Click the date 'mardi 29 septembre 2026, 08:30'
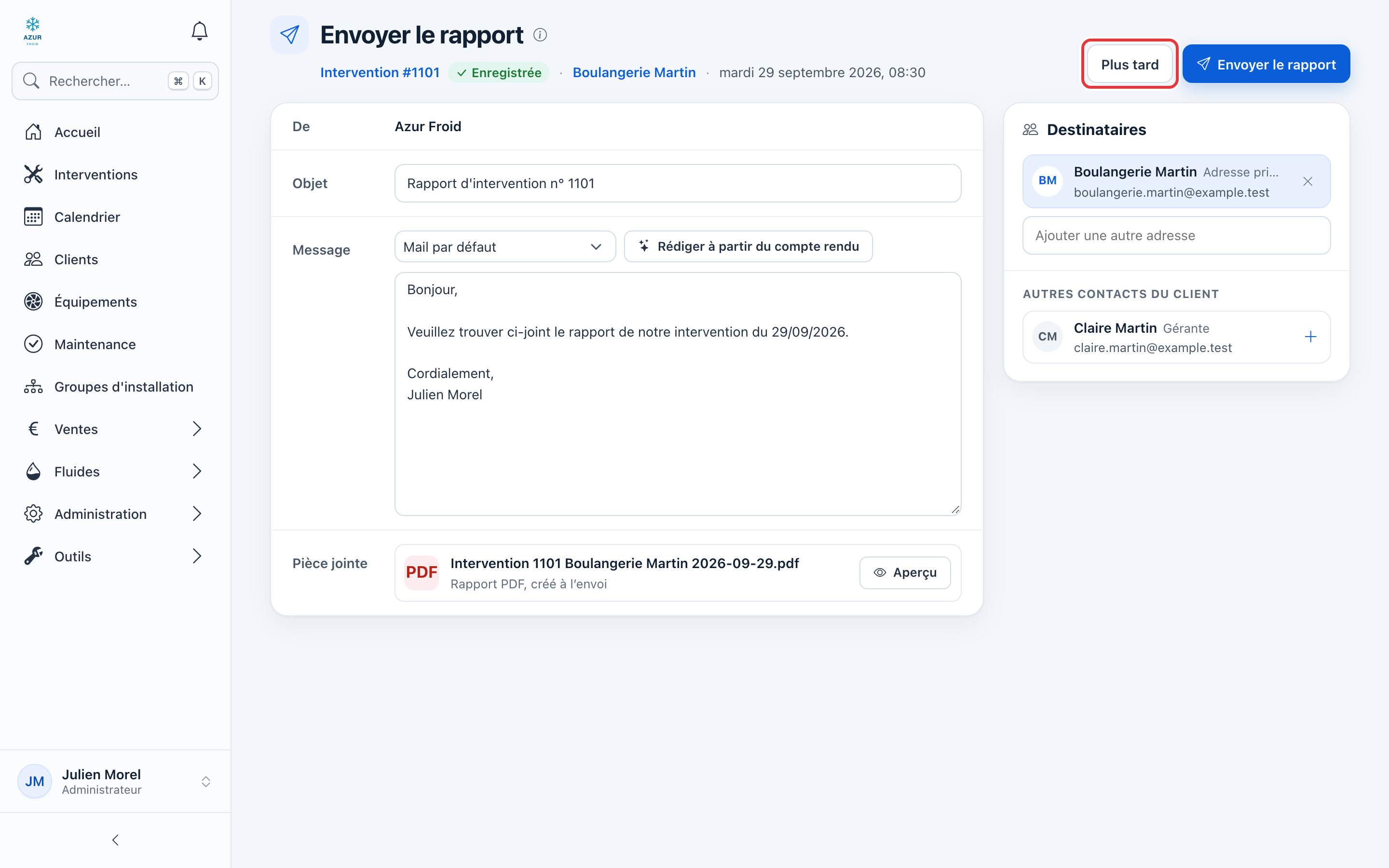The height and width of the screenshot is (868, 1389). pyautogui.click(x=822, y=73)
